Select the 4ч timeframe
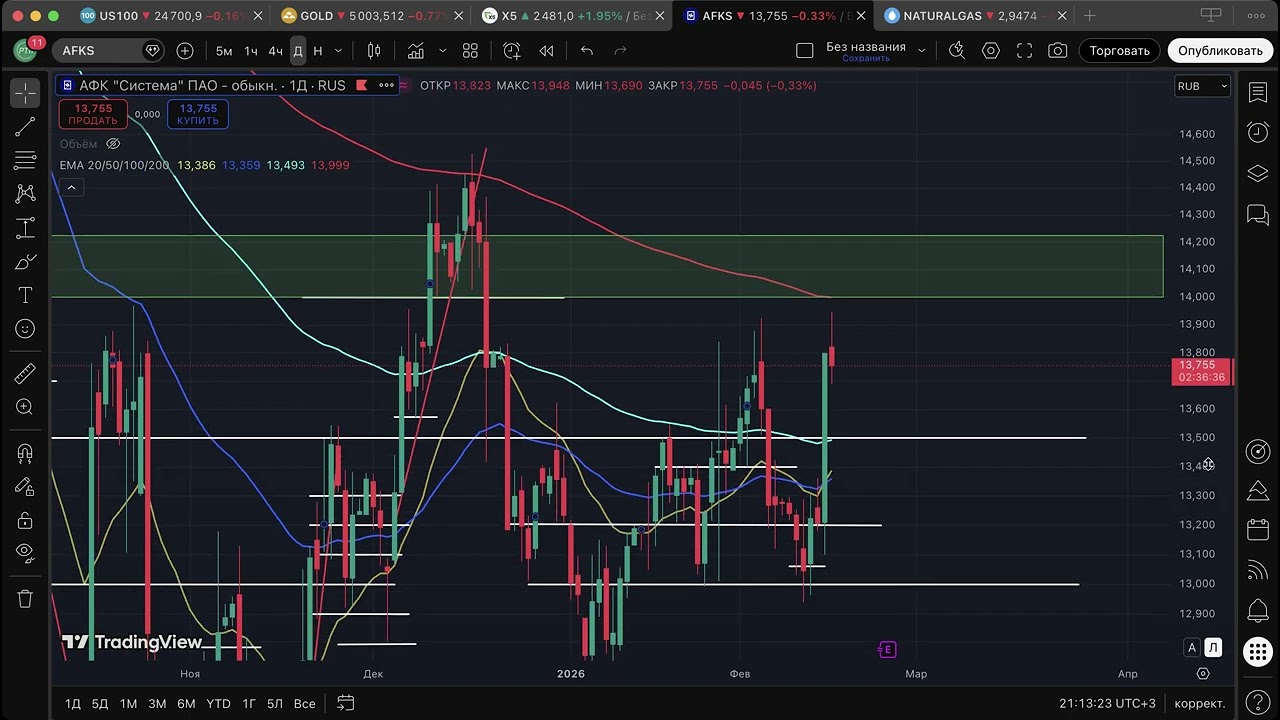 tap(275, 51)
